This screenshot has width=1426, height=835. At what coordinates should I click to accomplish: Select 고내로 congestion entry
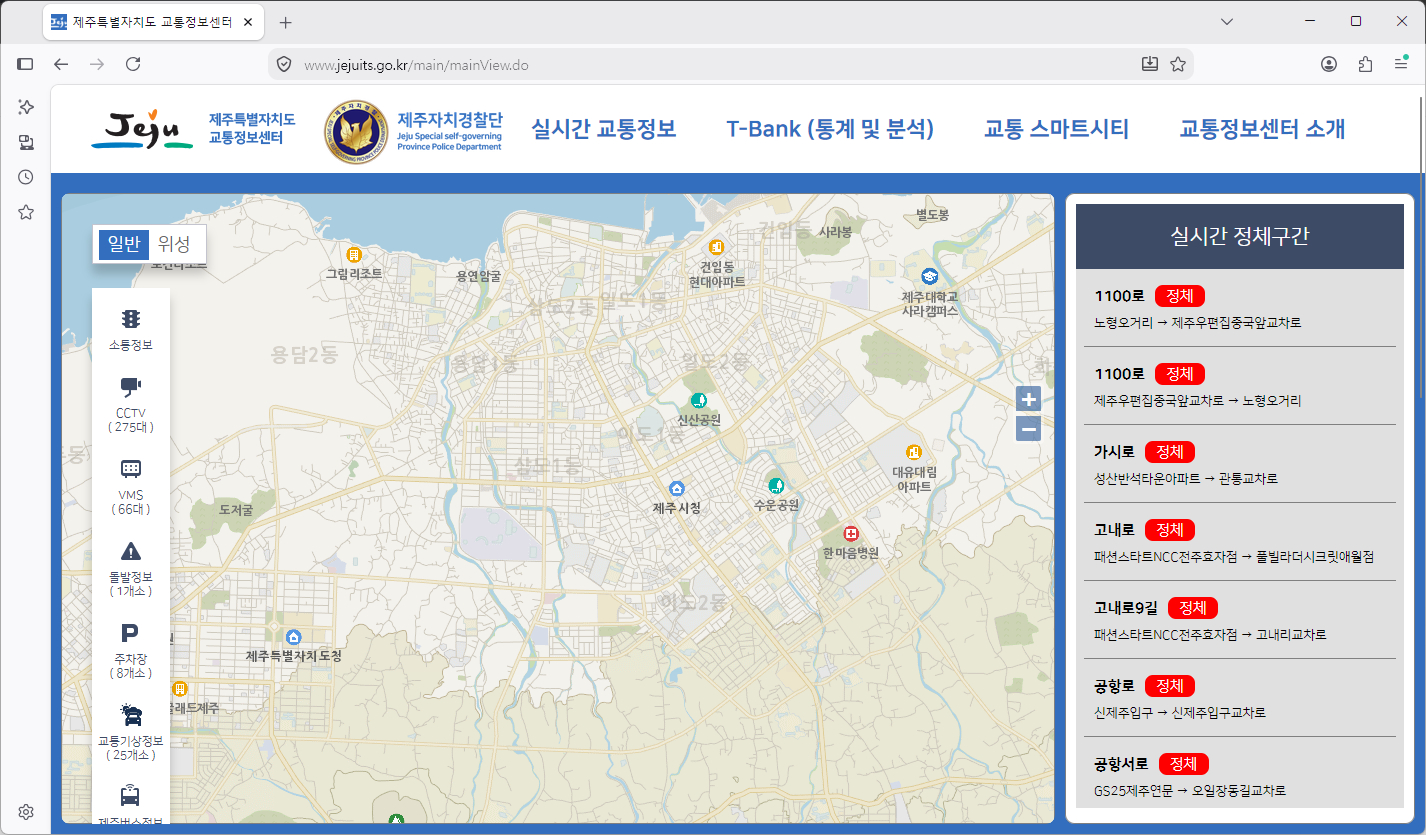1240,542
